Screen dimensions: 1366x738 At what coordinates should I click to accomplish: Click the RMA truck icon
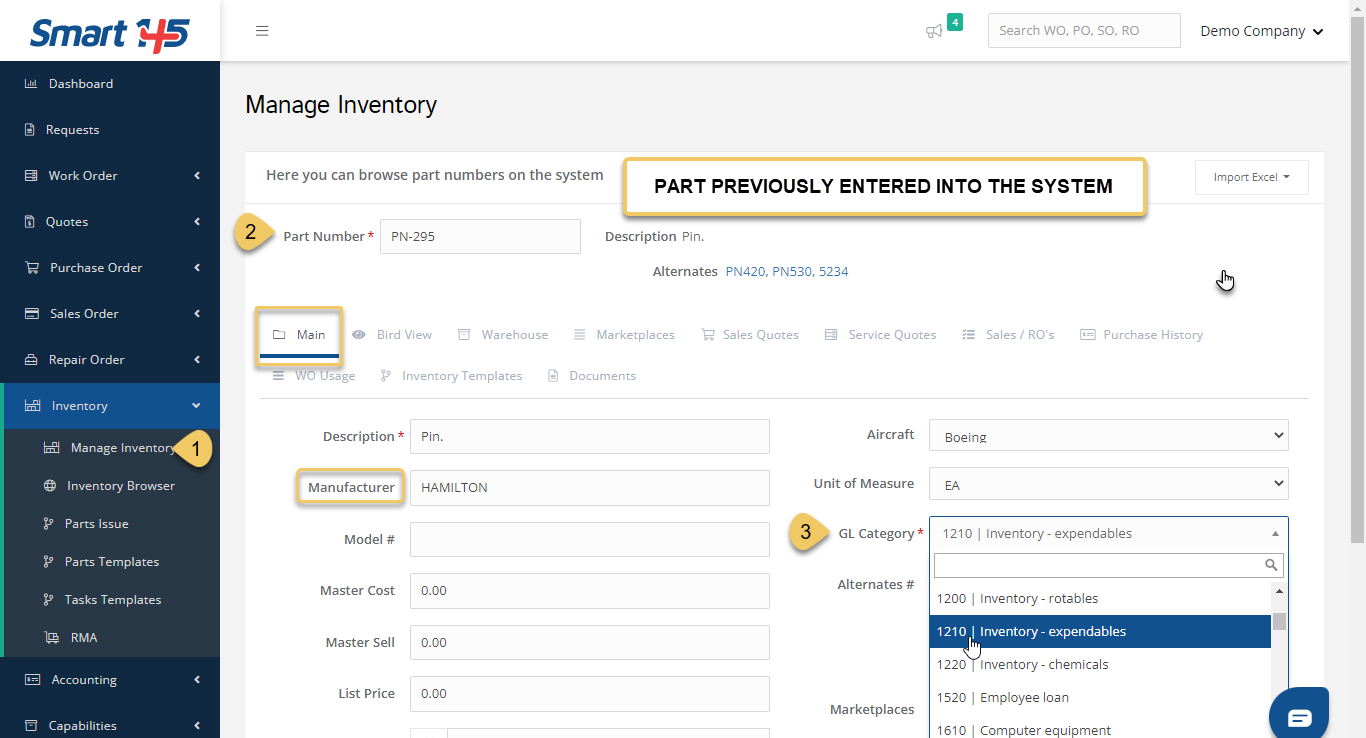click(51, 638)
